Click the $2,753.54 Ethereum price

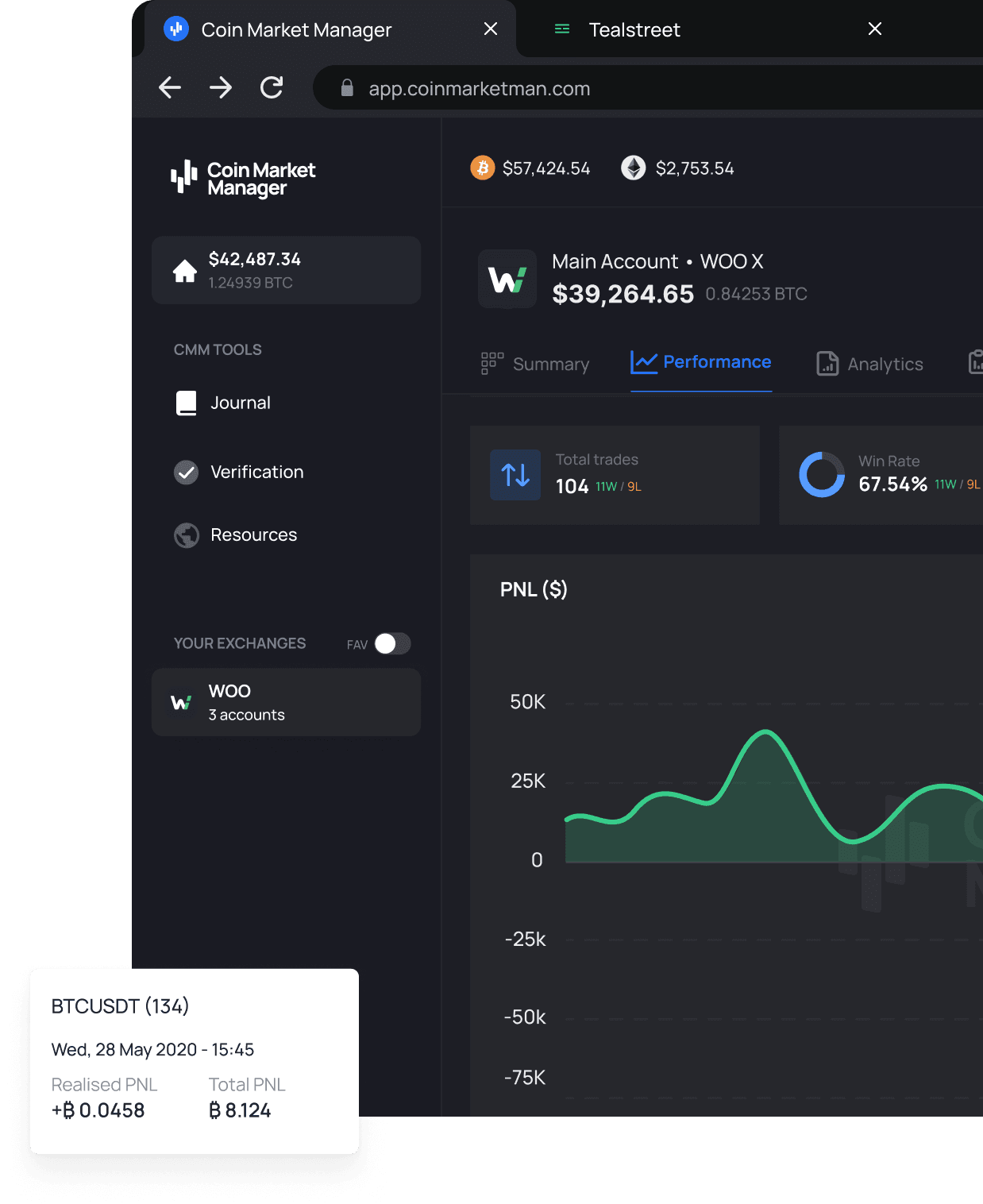click(x=695, y=168)
